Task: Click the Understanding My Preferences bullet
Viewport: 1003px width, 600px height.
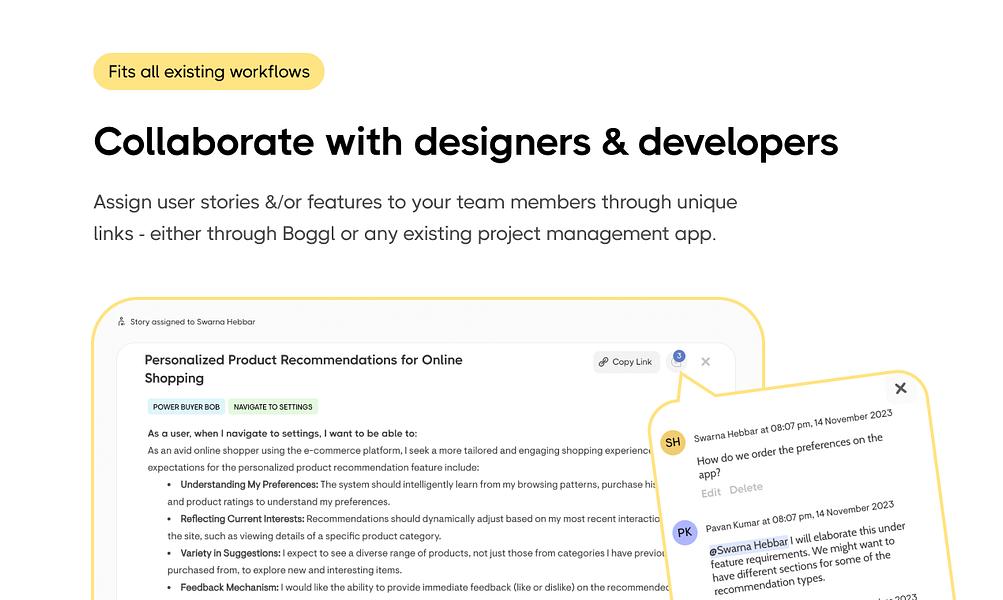Action: click(x=249, y=485)
